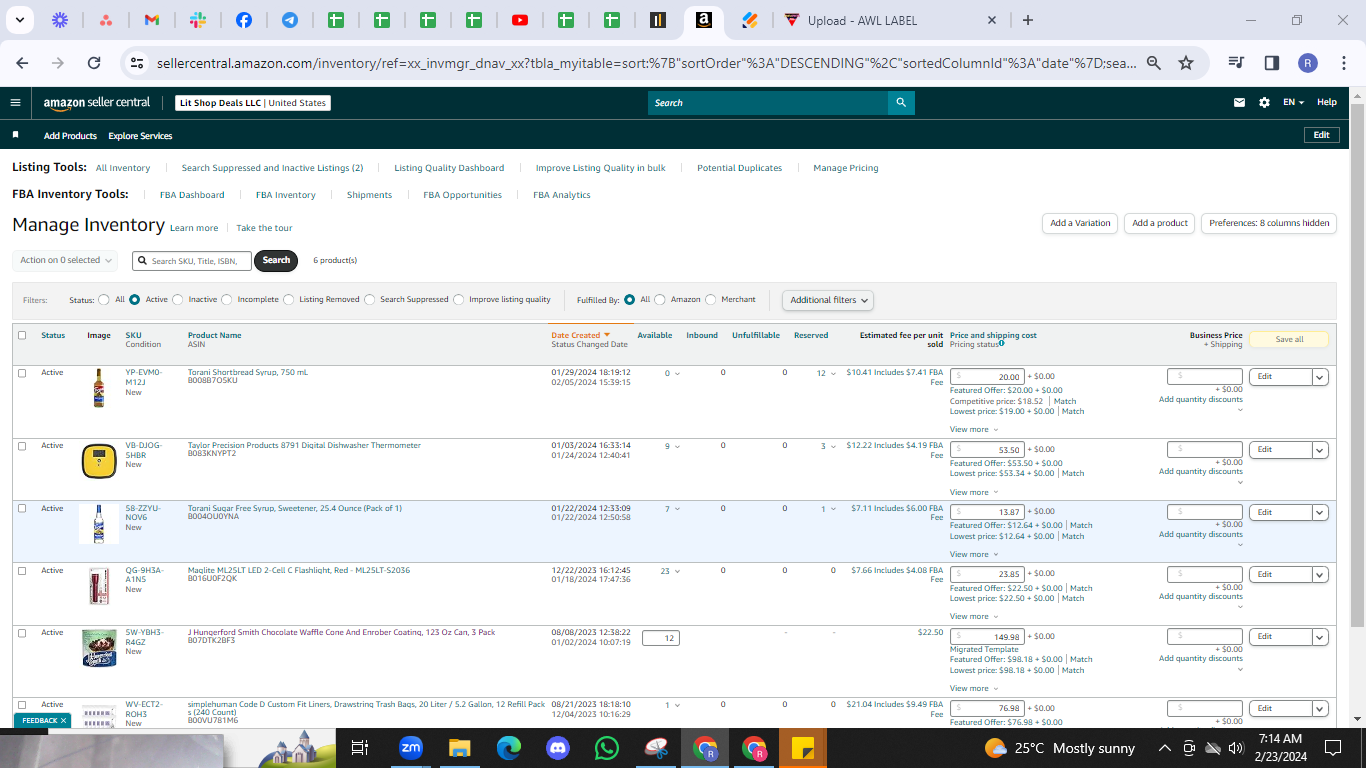Expand available quantity 23 for Maglite
1366x768 pixels.
670,571
